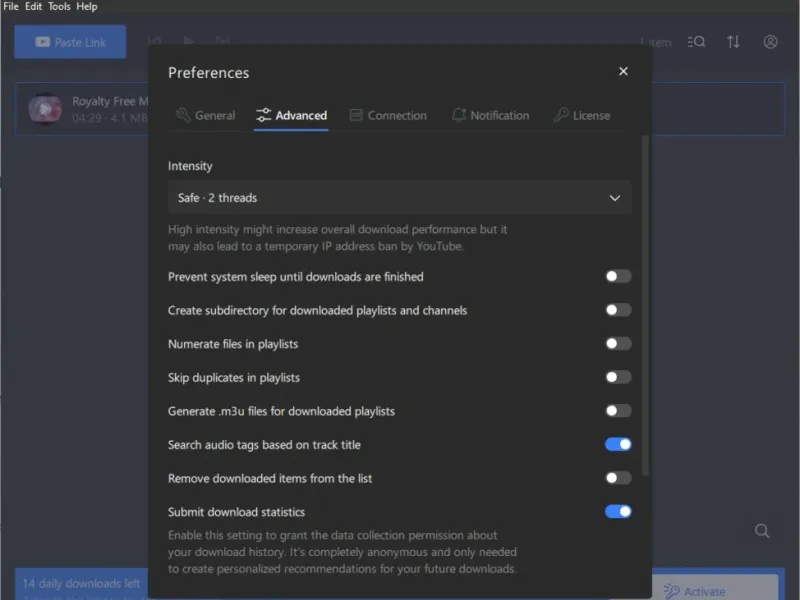Switch to the General tab
The image size is (800, 600).
(205, 115)
